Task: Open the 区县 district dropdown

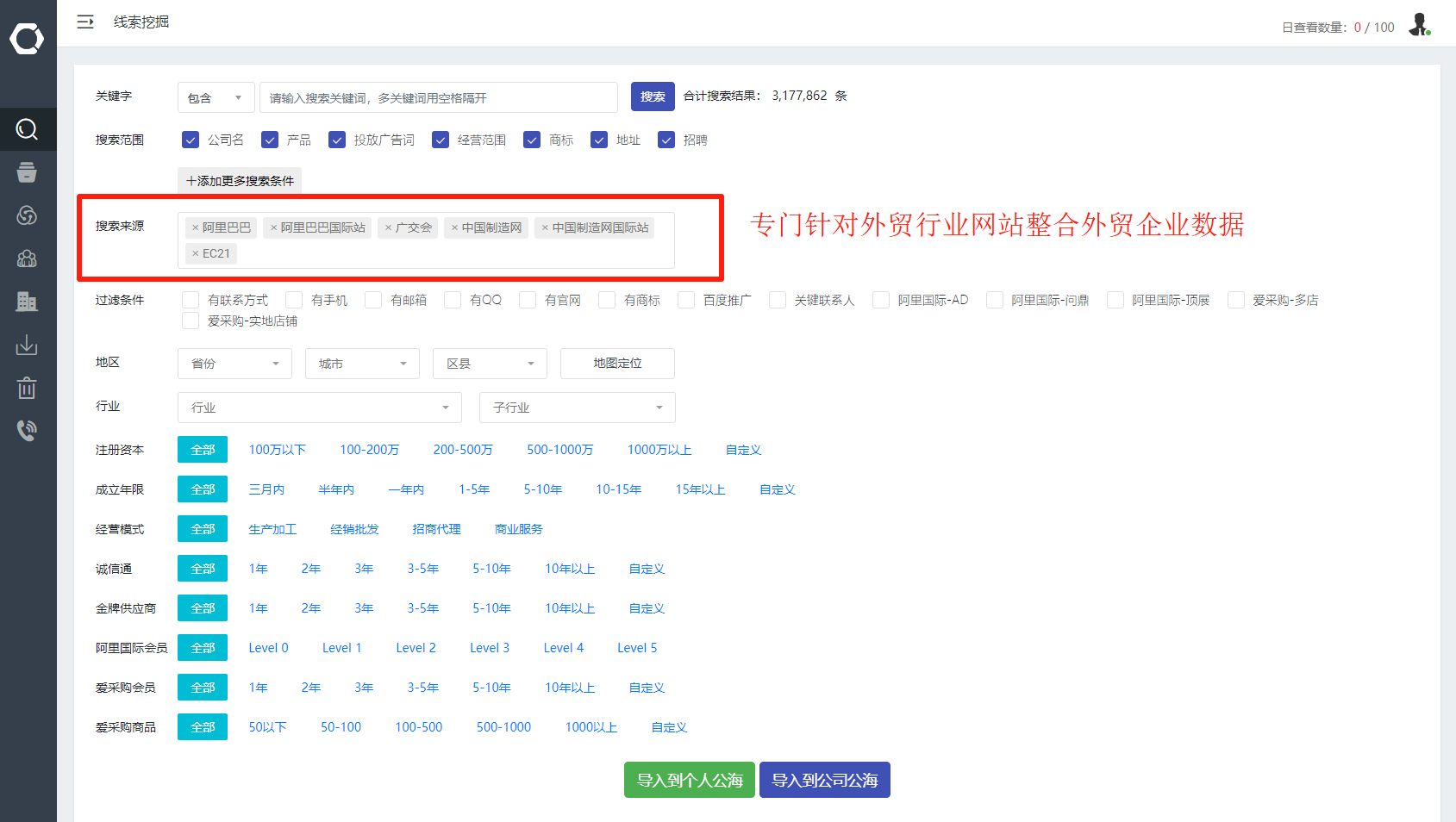Action: point(490,364)
